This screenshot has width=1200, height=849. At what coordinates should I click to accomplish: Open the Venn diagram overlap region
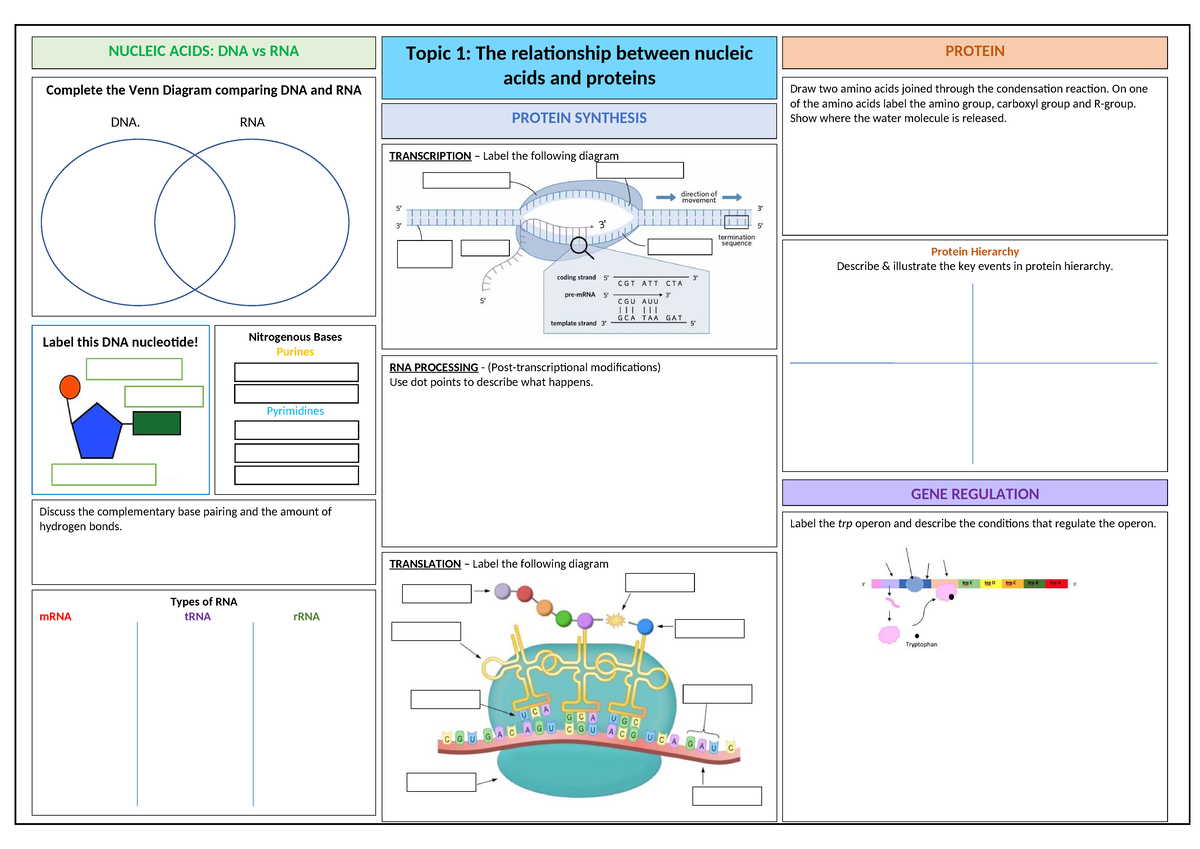tap(195, 222)
